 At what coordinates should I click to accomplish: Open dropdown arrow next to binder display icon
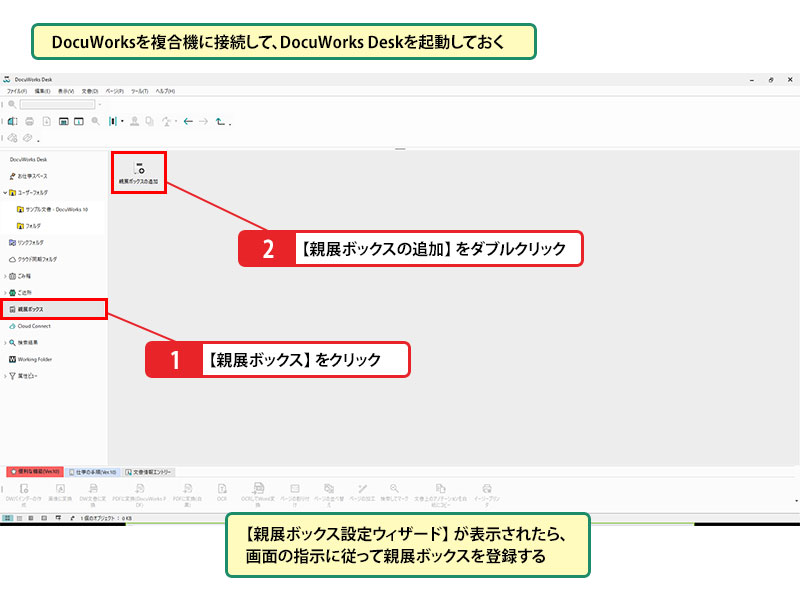point(122,121)
